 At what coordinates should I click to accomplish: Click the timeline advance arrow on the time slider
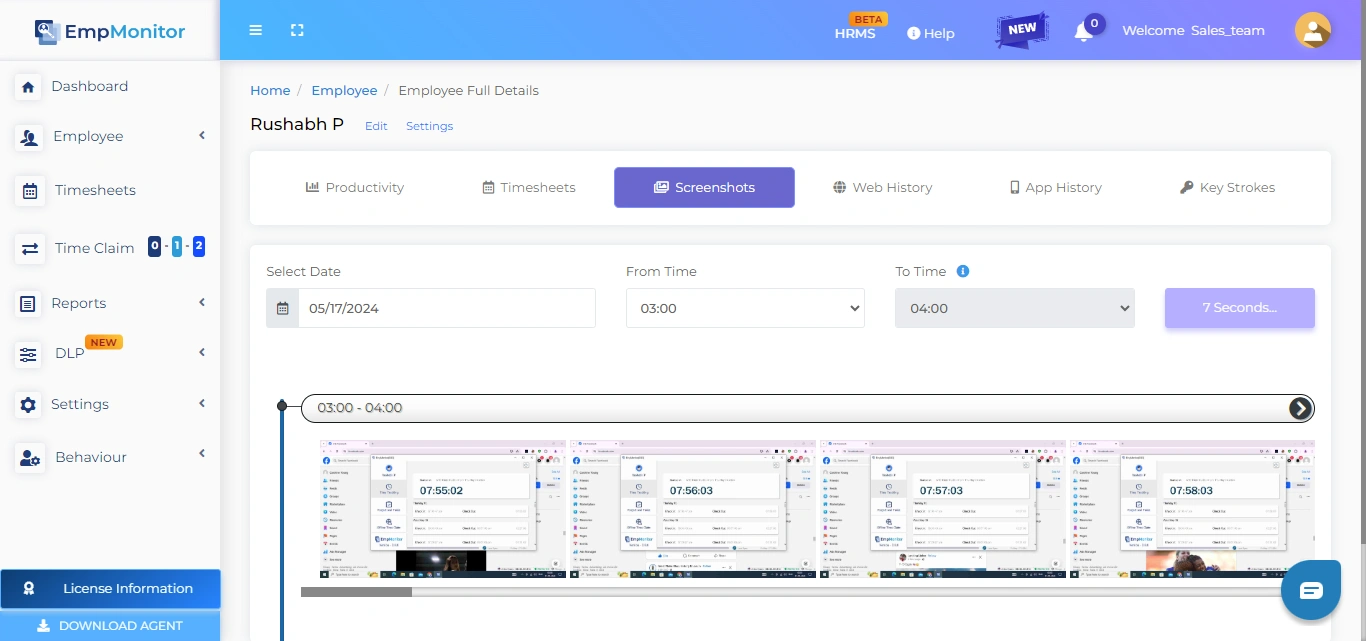click(1300, 408)
